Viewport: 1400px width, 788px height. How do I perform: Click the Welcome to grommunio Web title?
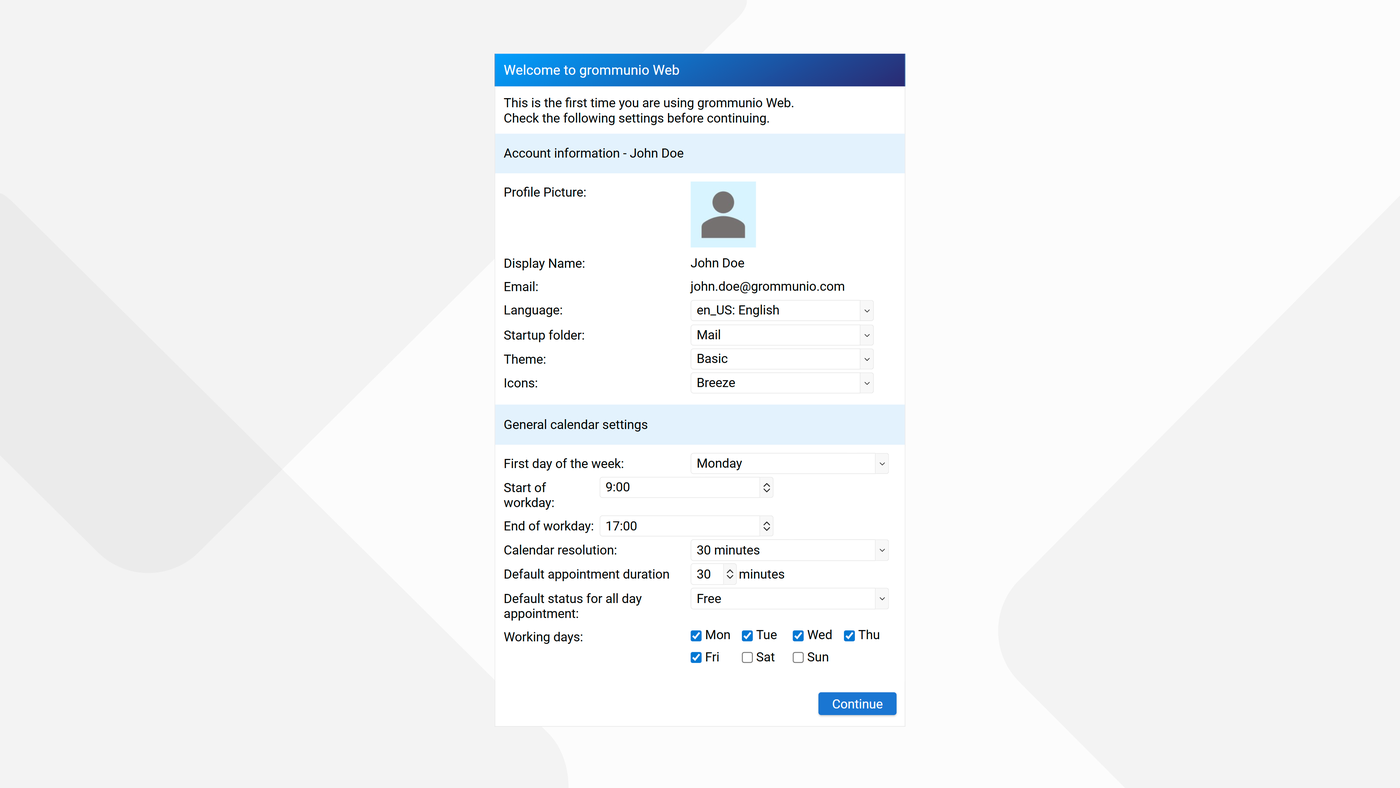(591, 70)
